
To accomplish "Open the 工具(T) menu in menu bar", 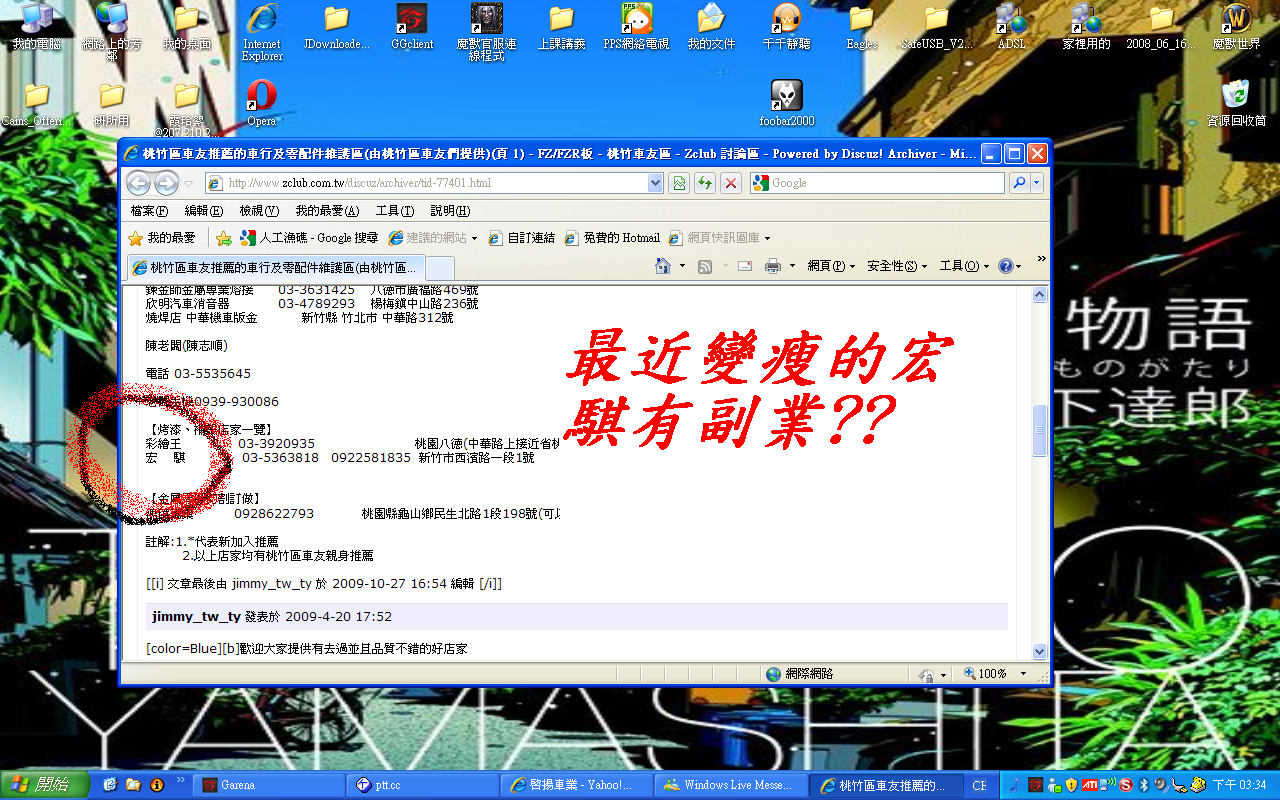I will 395,211.
